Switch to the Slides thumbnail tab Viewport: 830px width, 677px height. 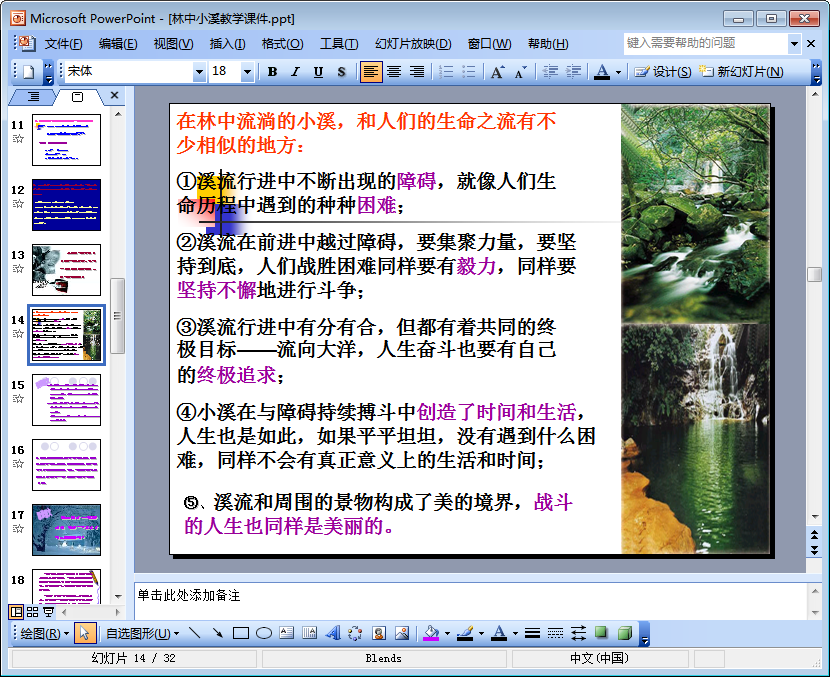coord(77,96)
